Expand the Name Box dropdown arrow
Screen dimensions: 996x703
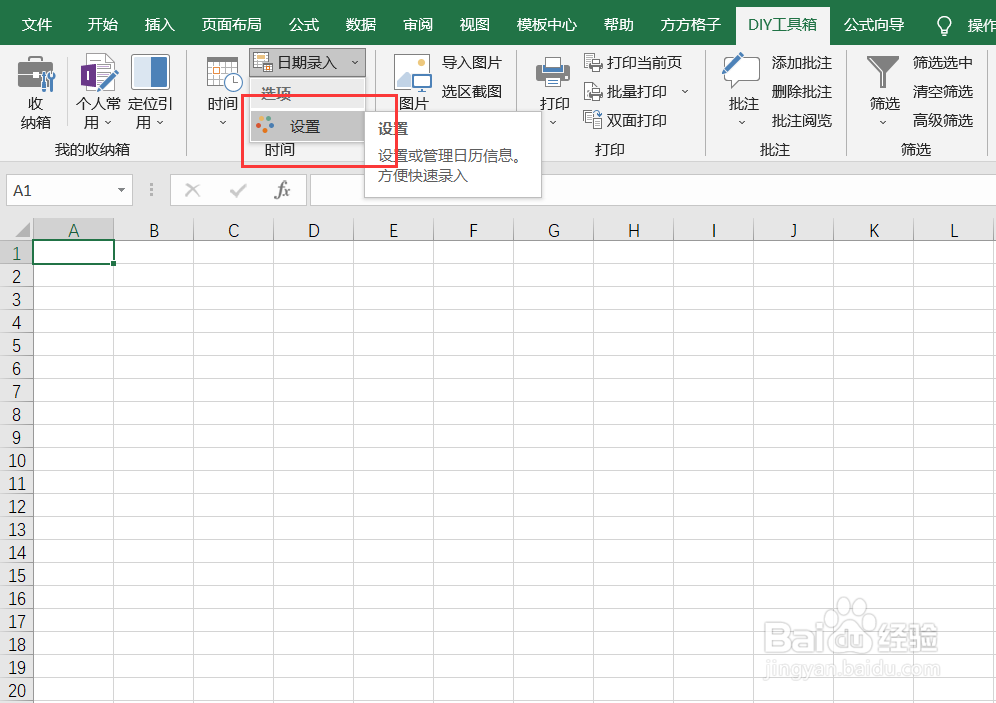[x=121, y=191]
